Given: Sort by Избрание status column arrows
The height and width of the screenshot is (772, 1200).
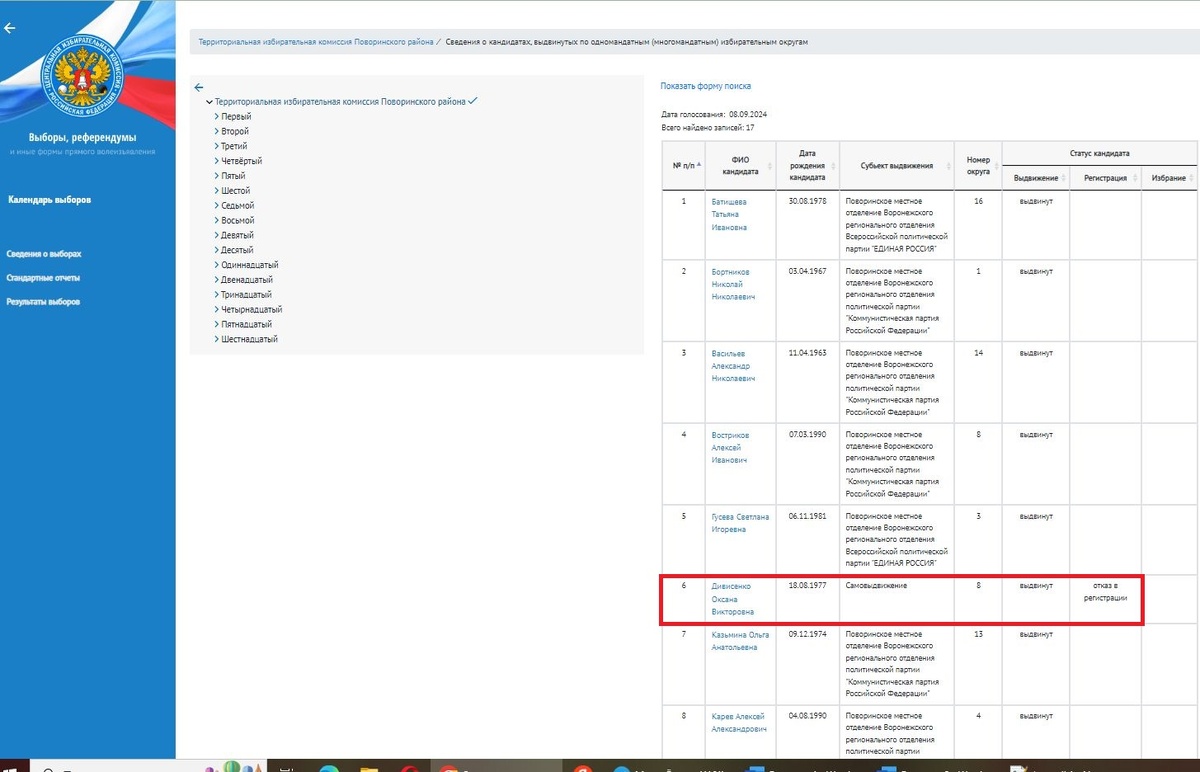Looking at the screenshot, I should click(1193, 178).
